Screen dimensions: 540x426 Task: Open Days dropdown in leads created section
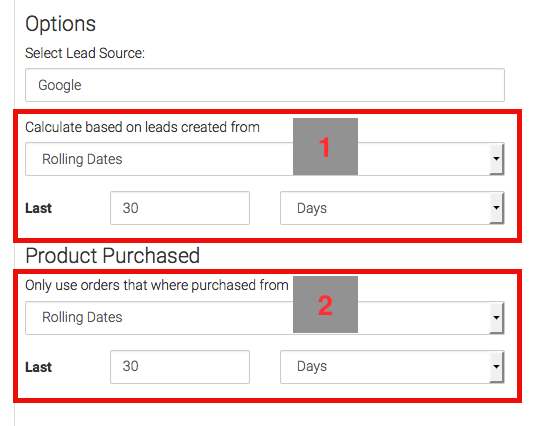coord(392,208)
